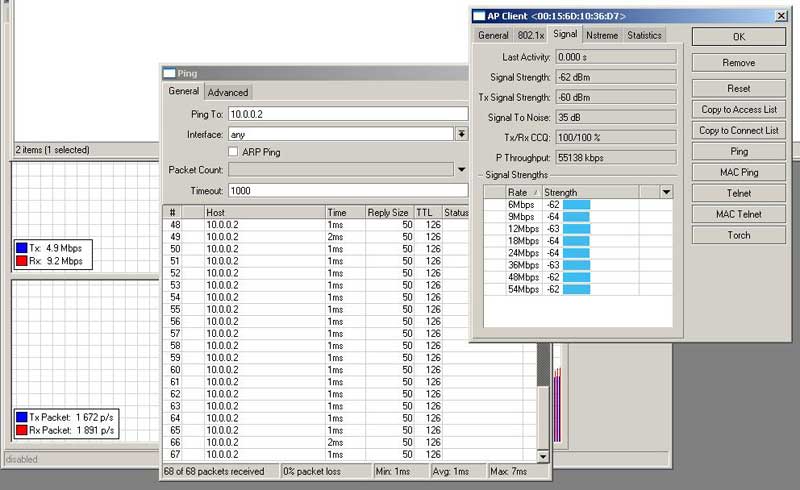The image size is (800, 490).
Task: Select the 36Mbps signal strength row
Action: tap(578, 265)
